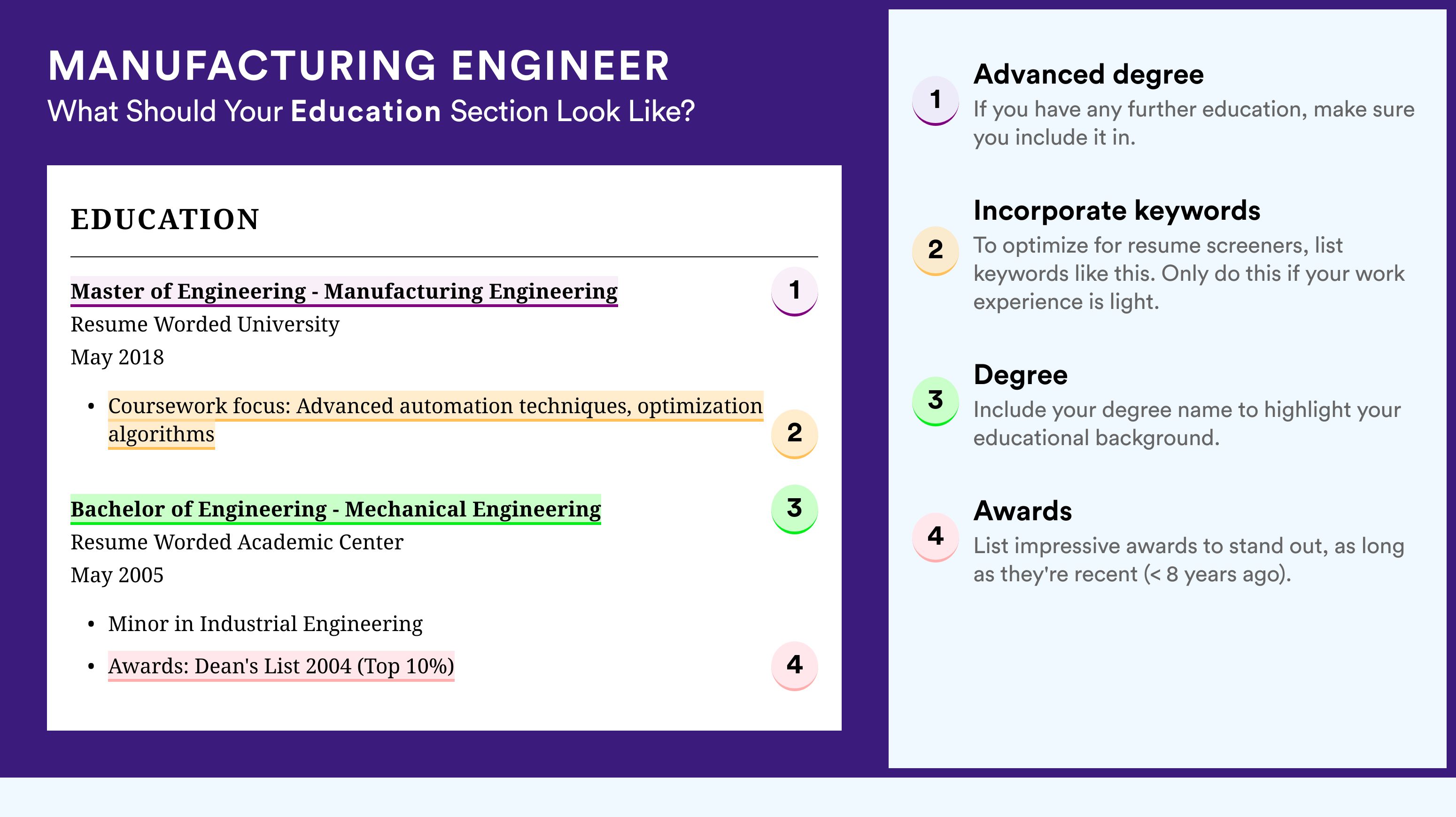Click the purple number 1 badge beside Master of Engineering
The width and height of the screenshot is (1456, 817).
click(794, 291)
